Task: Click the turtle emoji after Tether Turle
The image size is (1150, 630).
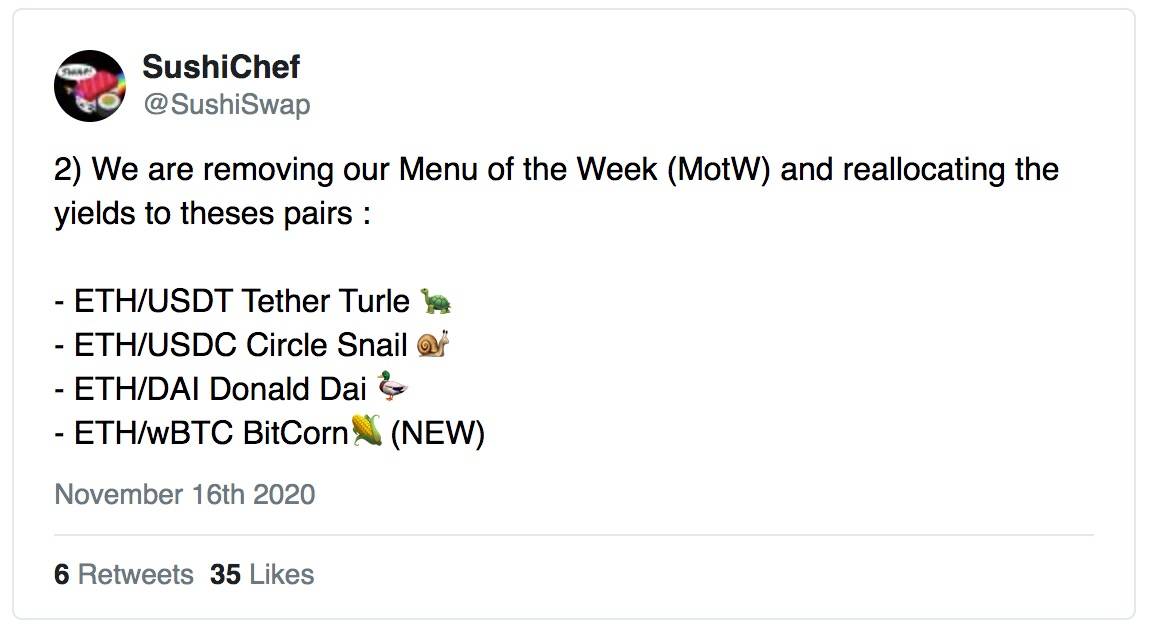Action: point(436,301)
